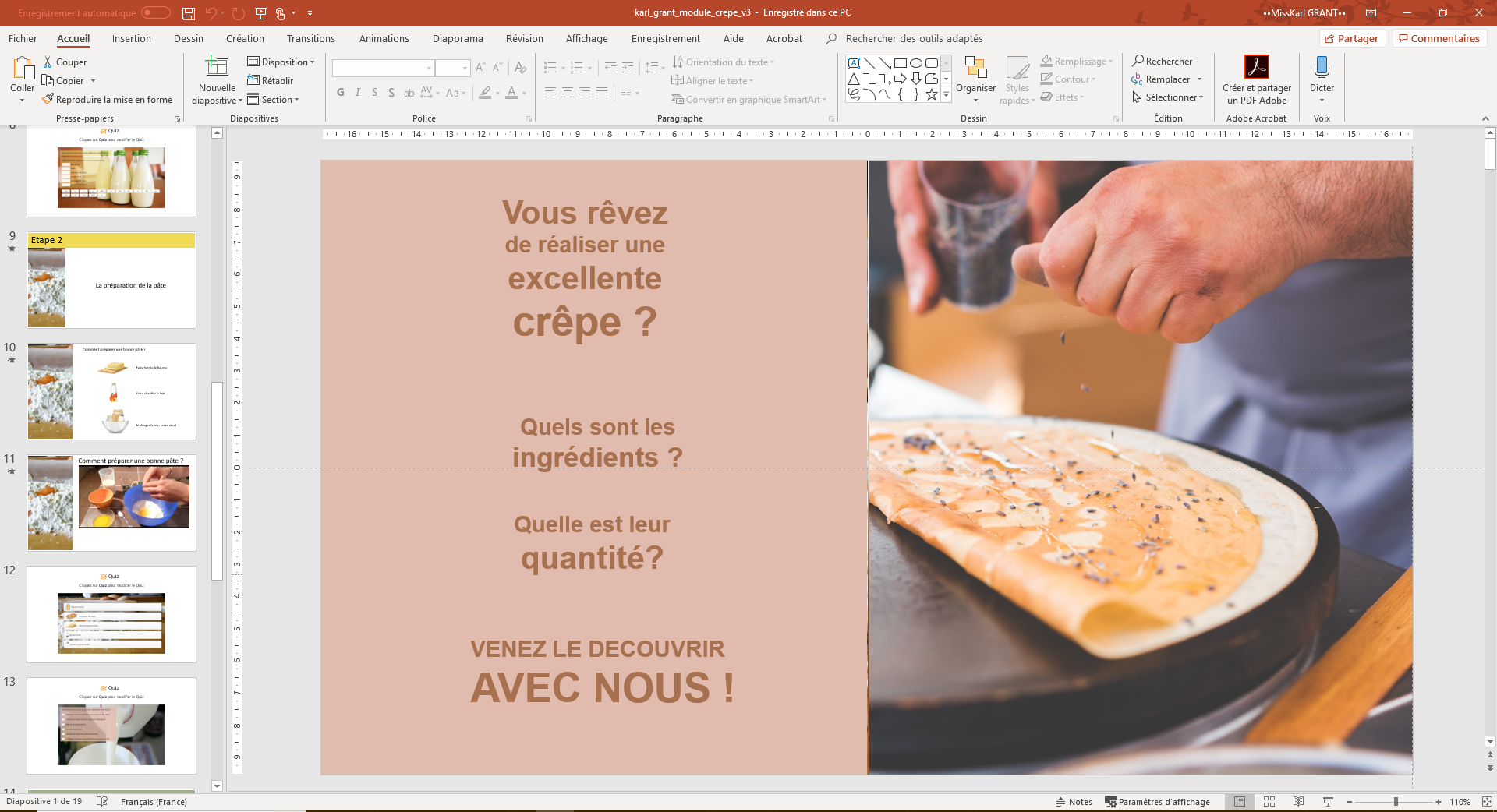Switch to slide sorter view icon
This screenshot has width=1497, height=812.
(x=1269, y=802)
